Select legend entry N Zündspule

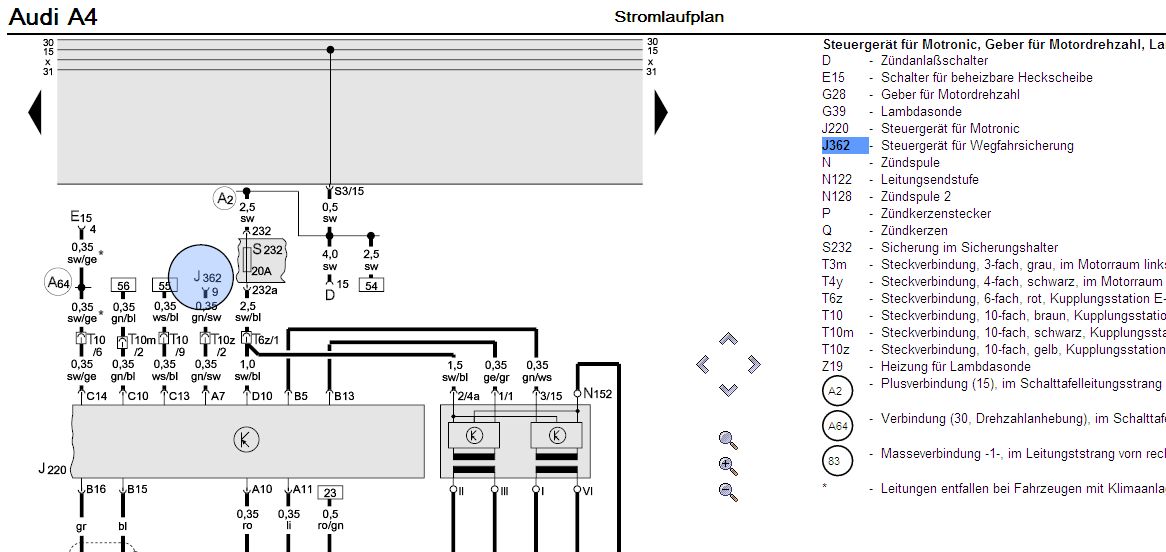click(x=880, y=163)
